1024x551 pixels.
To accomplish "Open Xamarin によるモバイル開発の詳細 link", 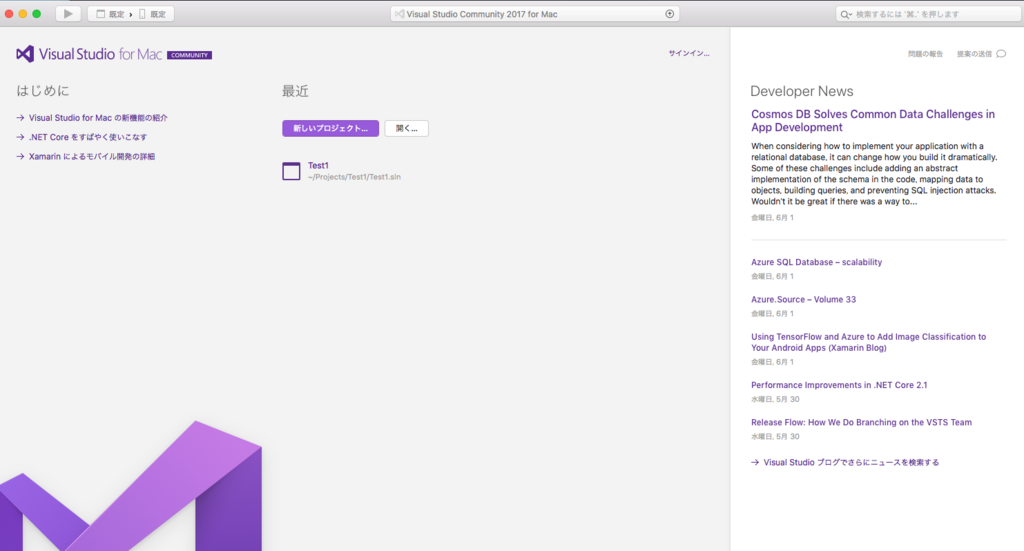I will 91,157.
